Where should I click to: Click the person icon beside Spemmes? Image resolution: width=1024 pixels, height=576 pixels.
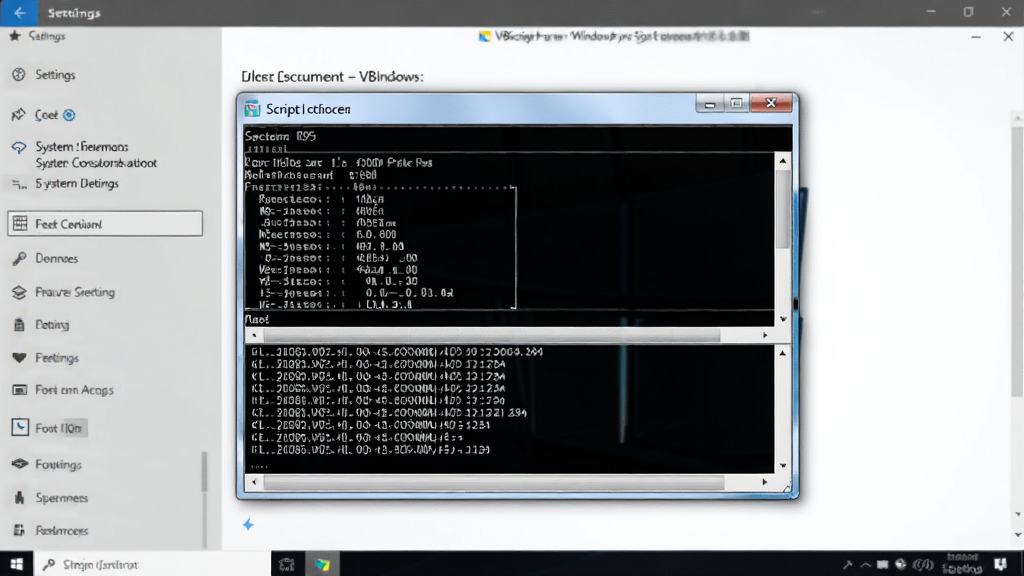point(19,498)
